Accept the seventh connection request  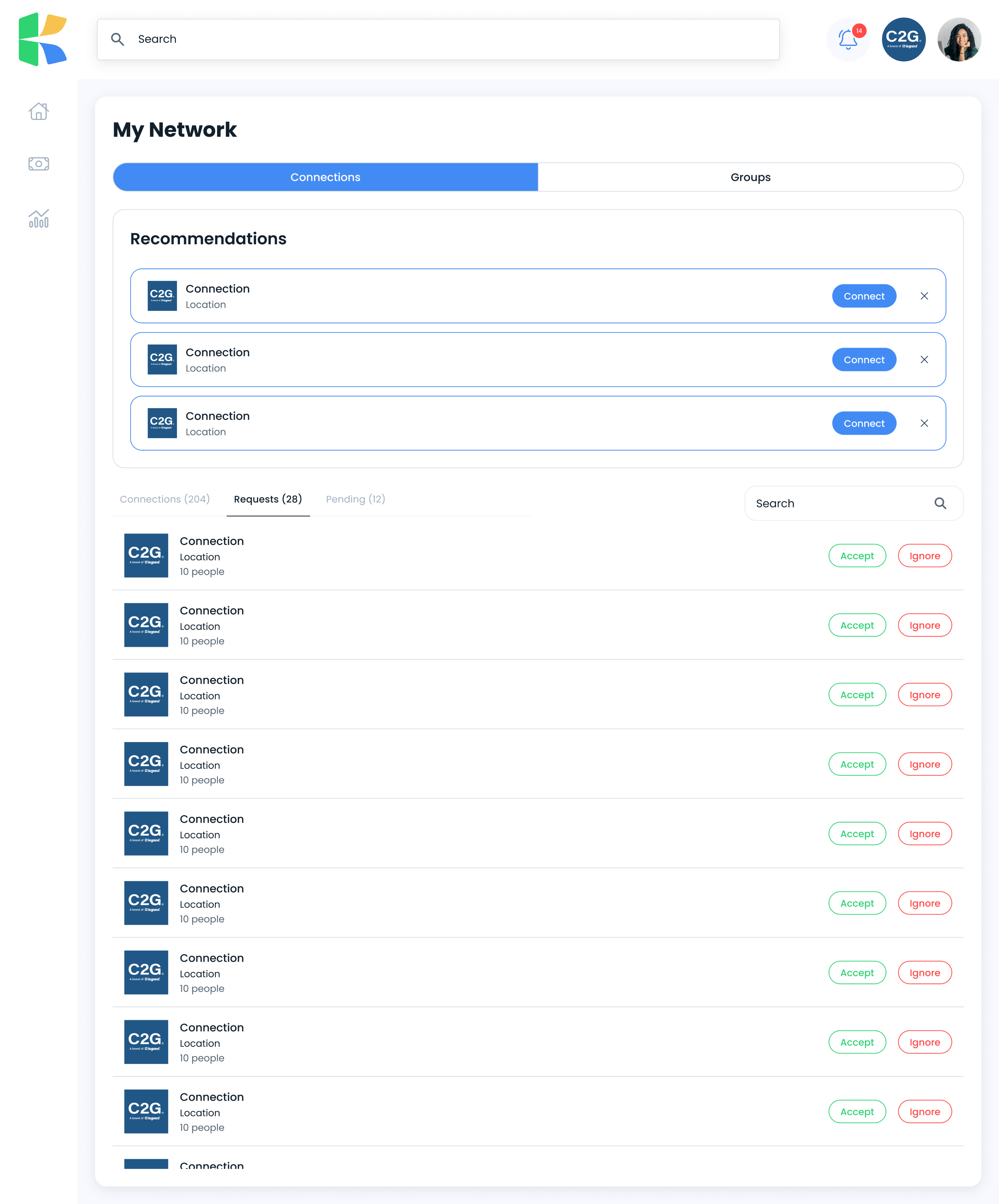857,972
